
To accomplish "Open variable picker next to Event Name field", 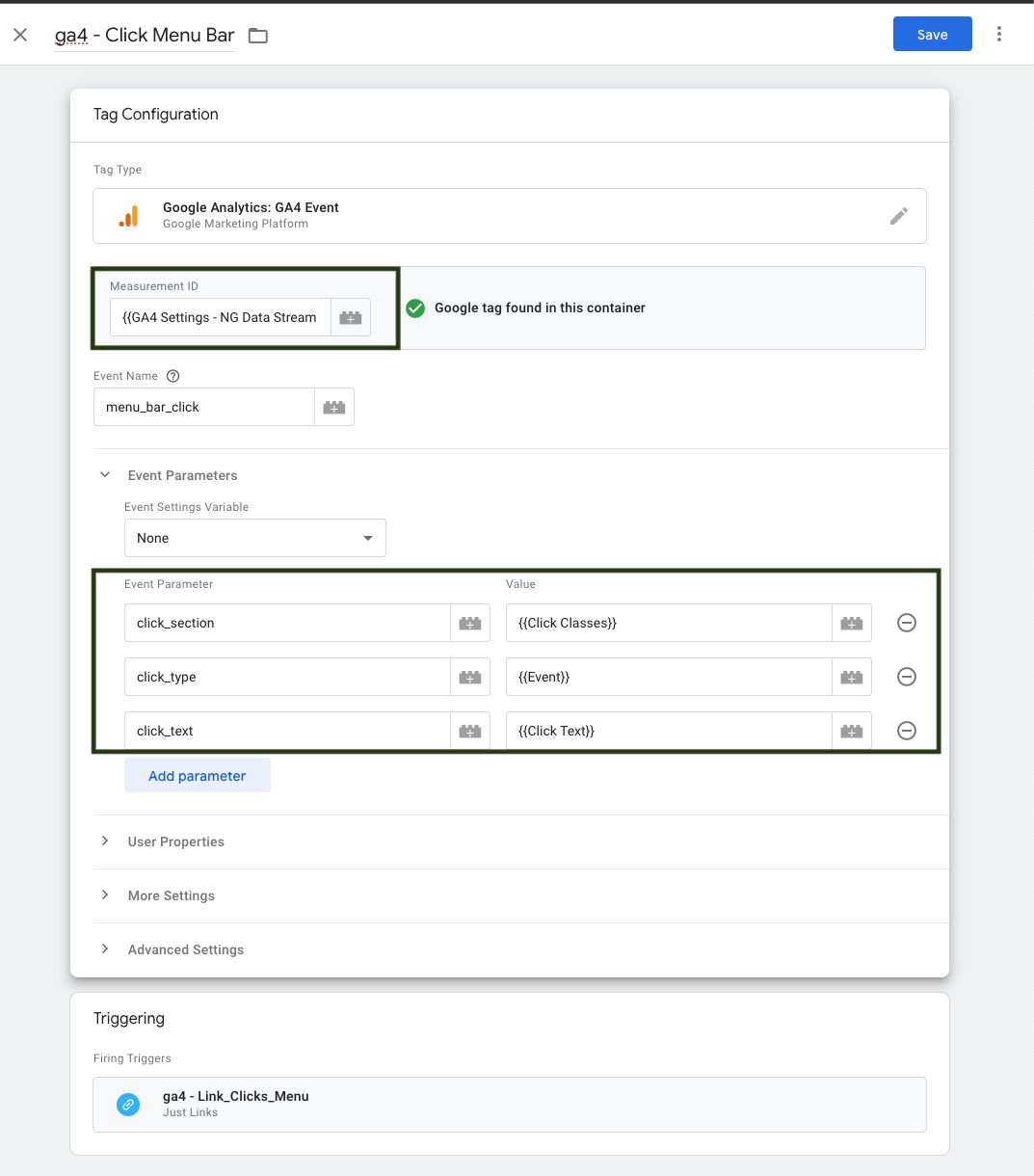I will [x=334, y=407].
